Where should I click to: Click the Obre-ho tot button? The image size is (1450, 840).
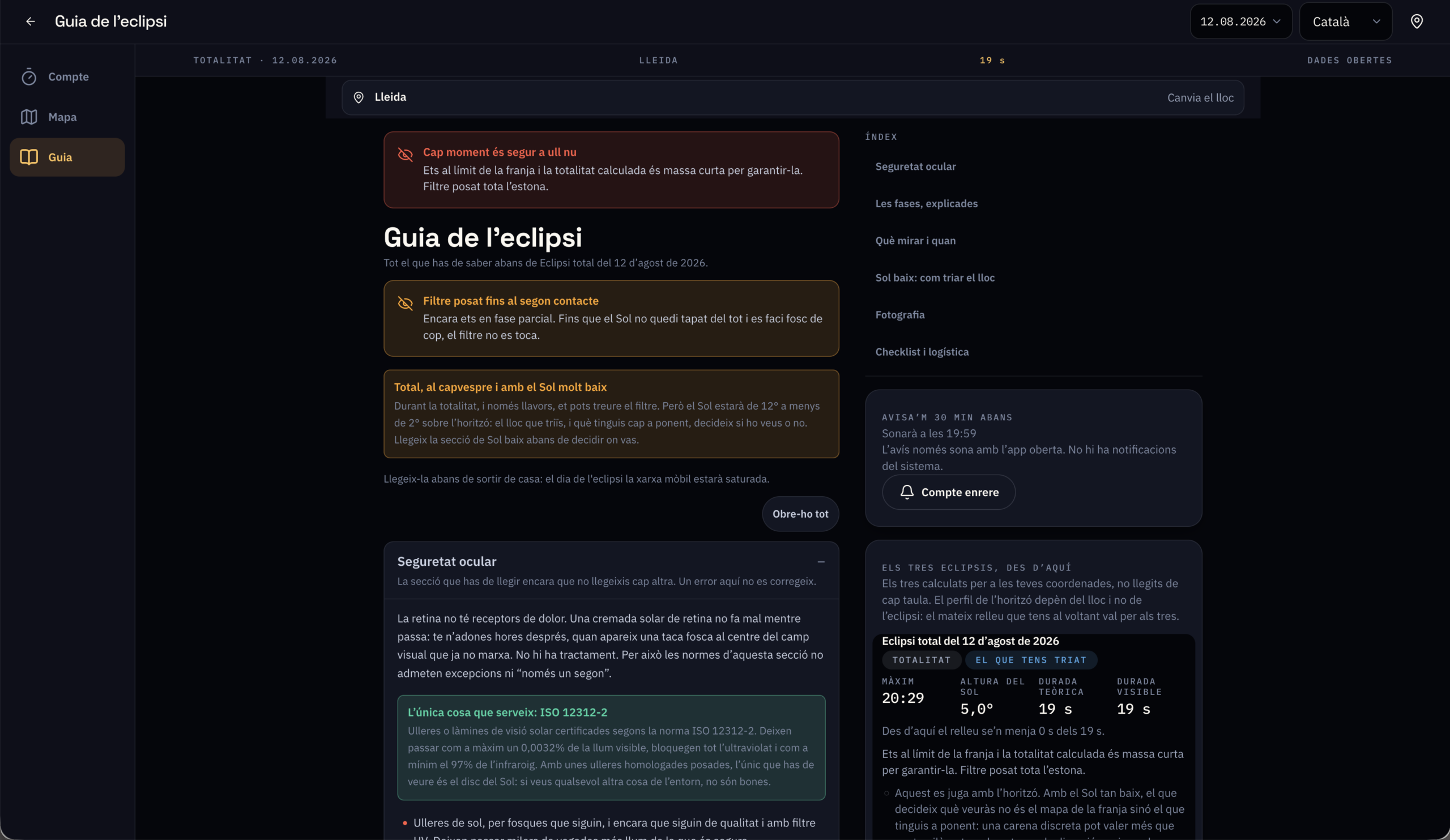coord(800,514)
